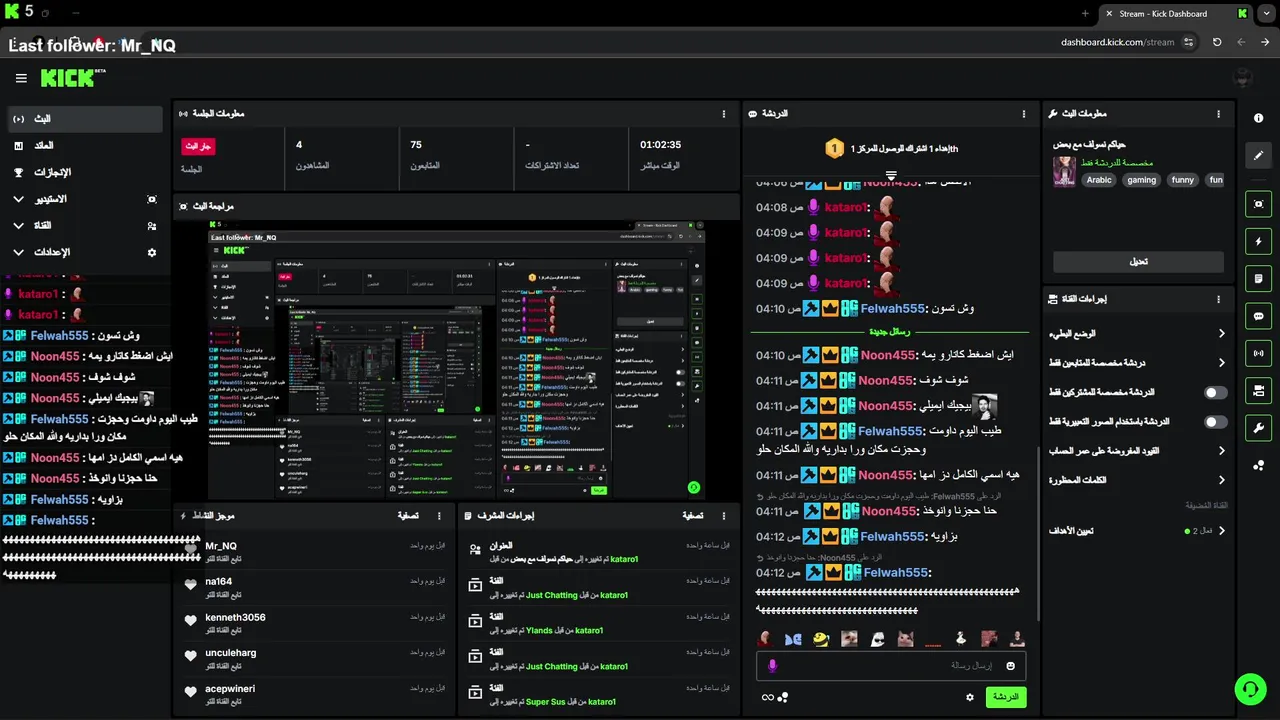This screenshot has width=1280, height=720.
Task: Expand account age restrictions chevron
Action: click(x=1221, y=451)
